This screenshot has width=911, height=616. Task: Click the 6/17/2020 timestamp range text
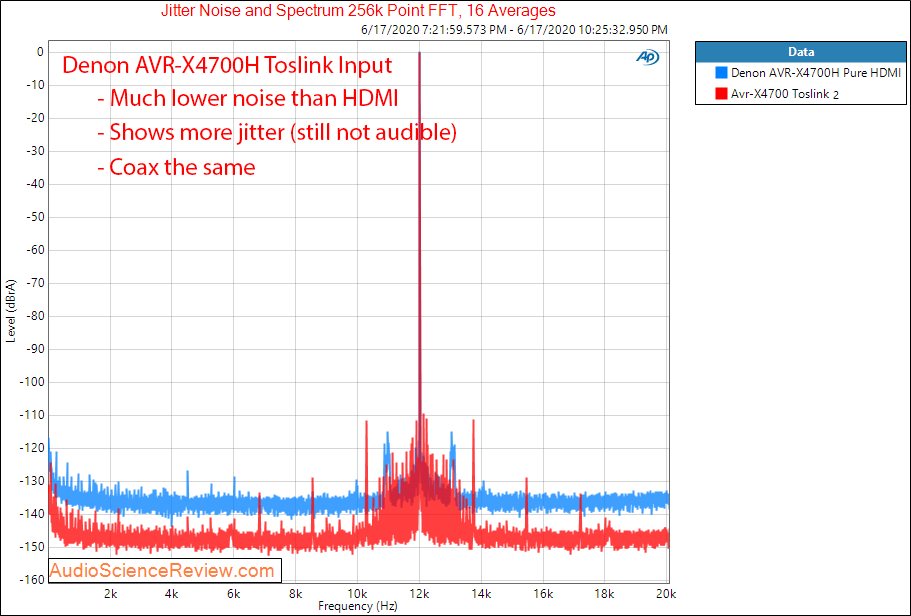pyautogui.click(x=514, y=30)
